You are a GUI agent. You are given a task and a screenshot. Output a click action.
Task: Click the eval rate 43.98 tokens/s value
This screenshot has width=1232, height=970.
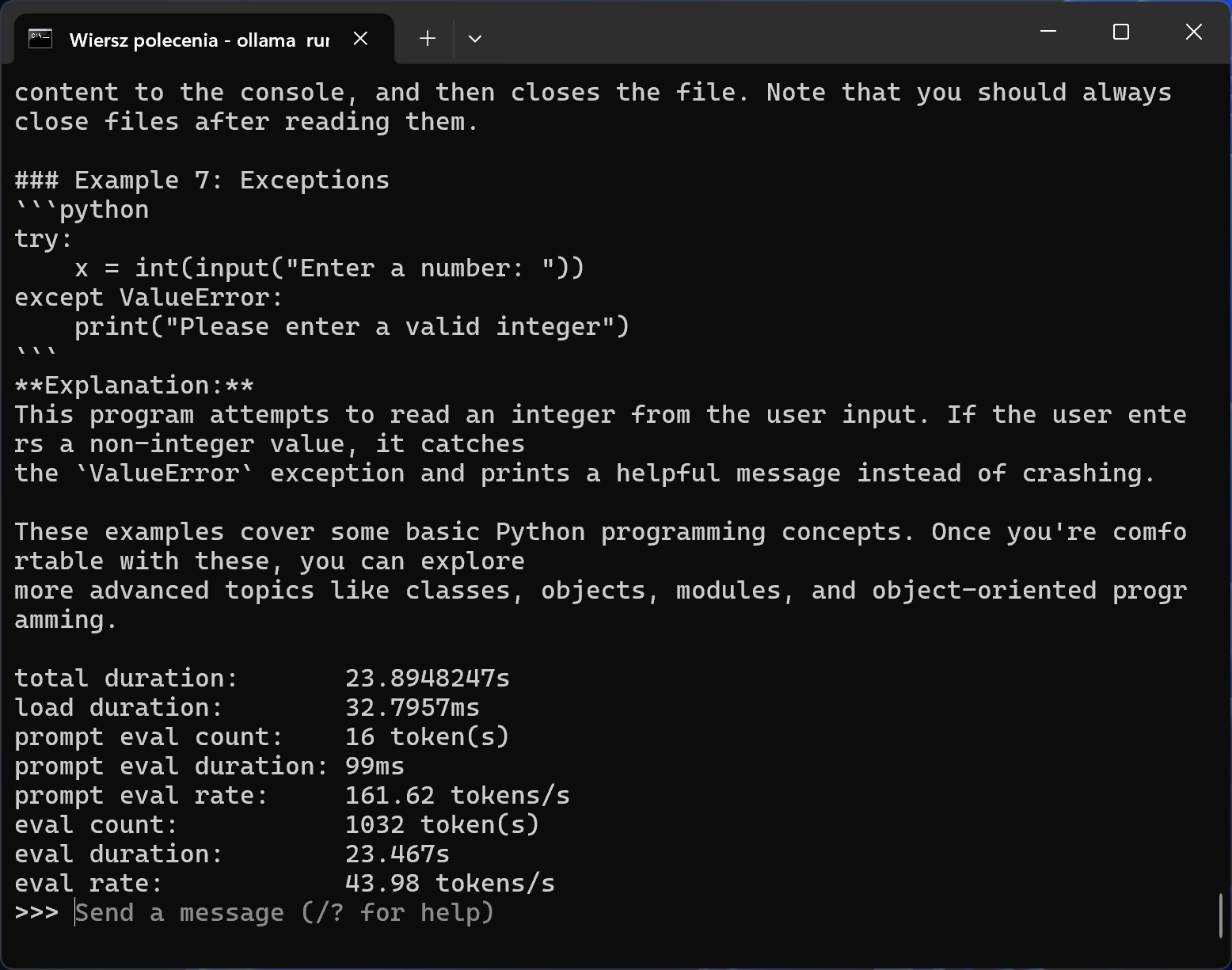450,884
